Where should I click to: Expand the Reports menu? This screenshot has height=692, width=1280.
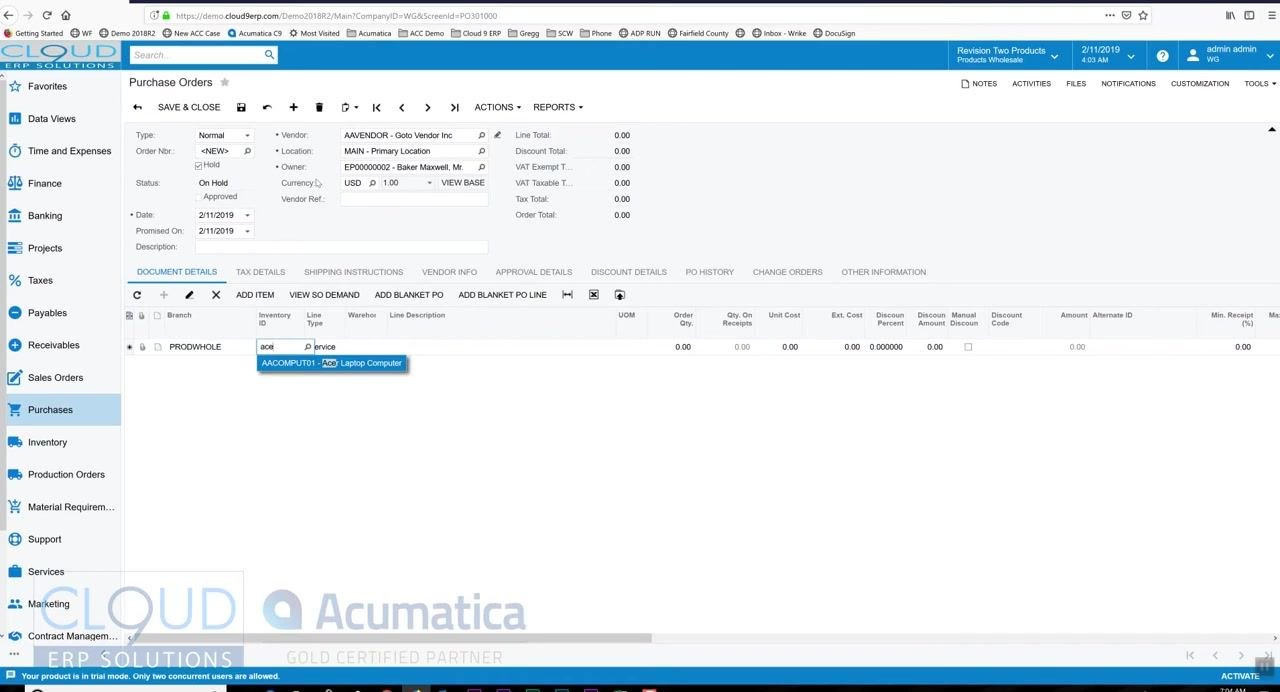[557, 107]
